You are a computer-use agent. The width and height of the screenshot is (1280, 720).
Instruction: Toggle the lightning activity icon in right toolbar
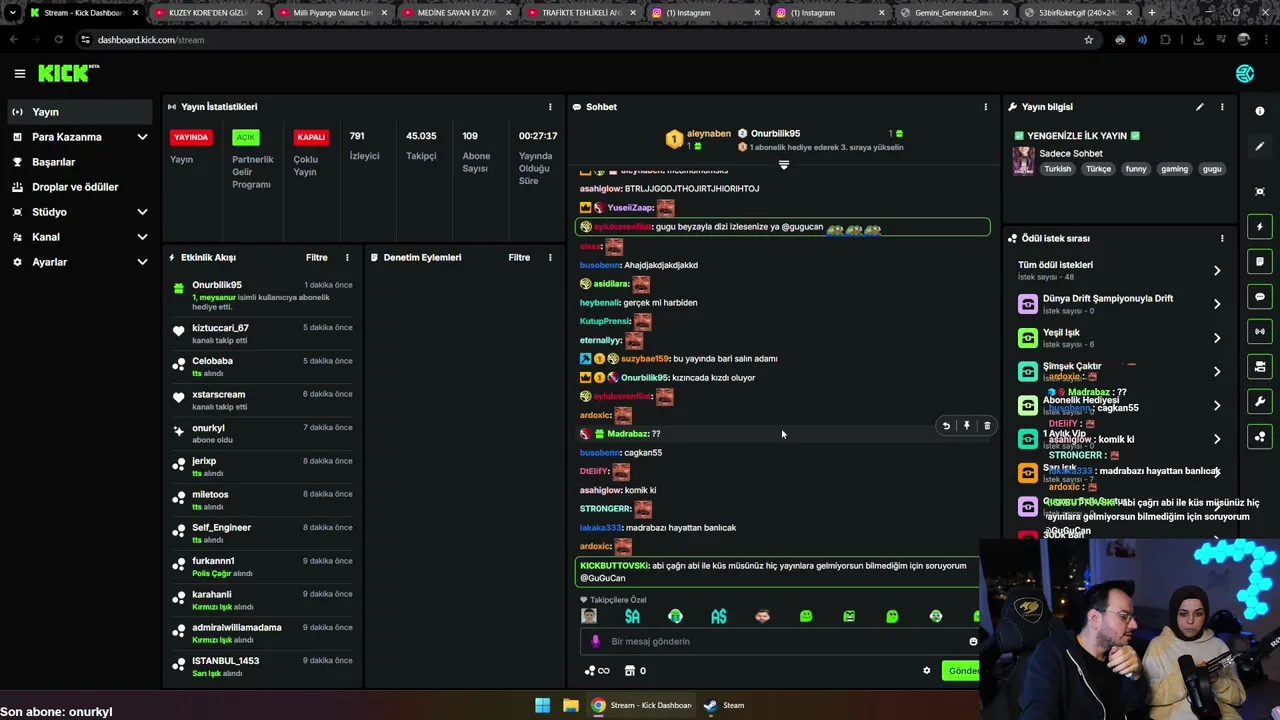coord(1260,227)
